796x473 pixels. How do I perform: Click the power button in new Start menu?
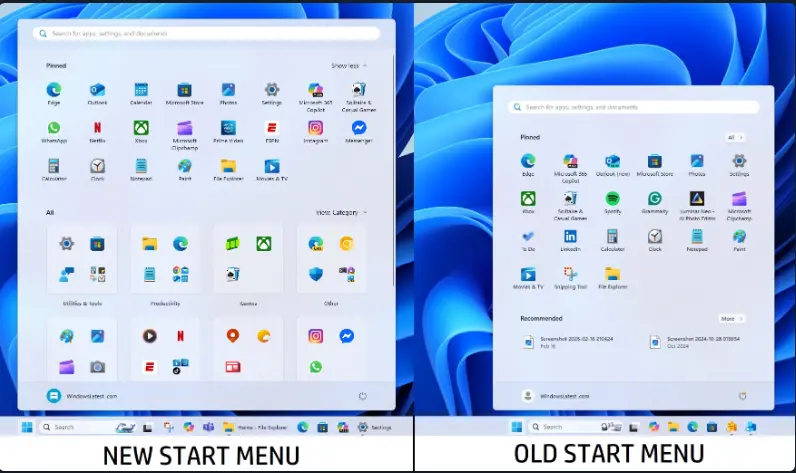(x=362, y=396)
